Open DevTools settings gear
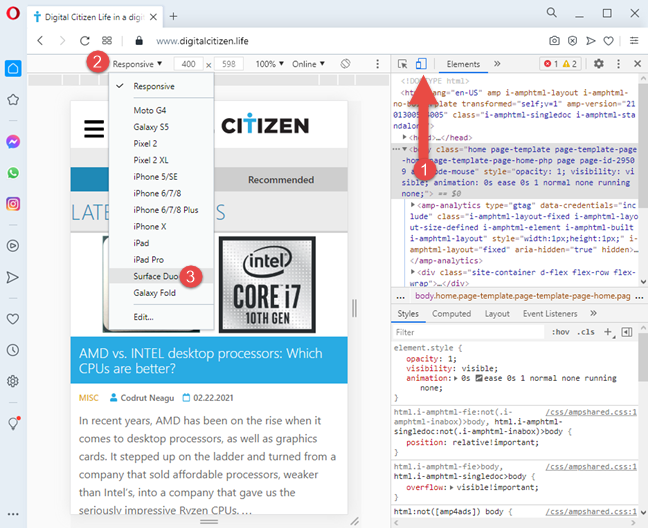Image resolution: width=648 pixels, height=528 pixels. point(598,63)
